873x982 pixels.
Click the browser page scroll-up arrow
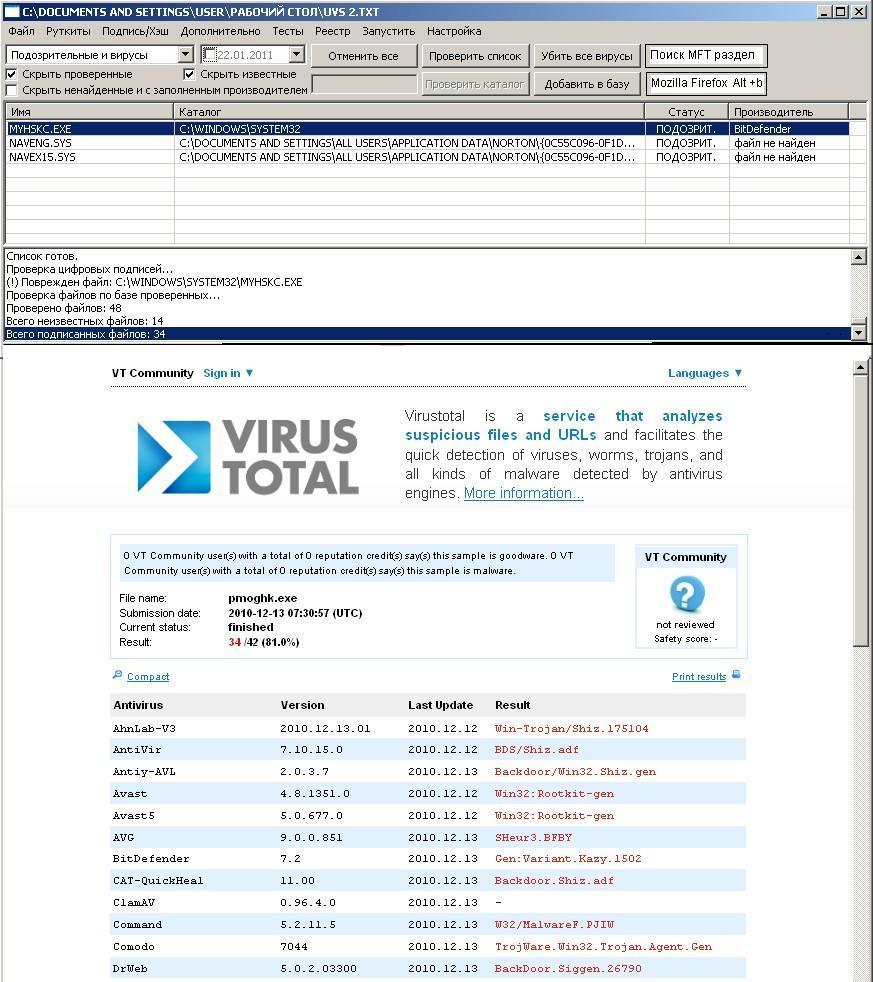[x=860, y=368]
